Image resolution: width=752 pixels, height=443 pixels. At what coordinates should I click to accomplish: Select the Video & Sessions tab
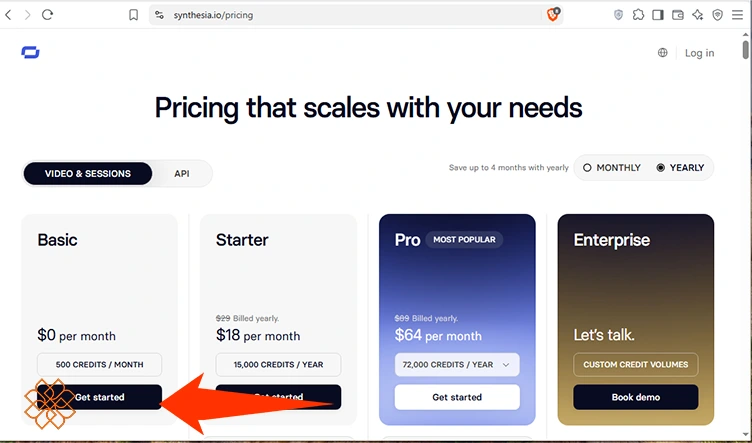click(x=88, y=174)
